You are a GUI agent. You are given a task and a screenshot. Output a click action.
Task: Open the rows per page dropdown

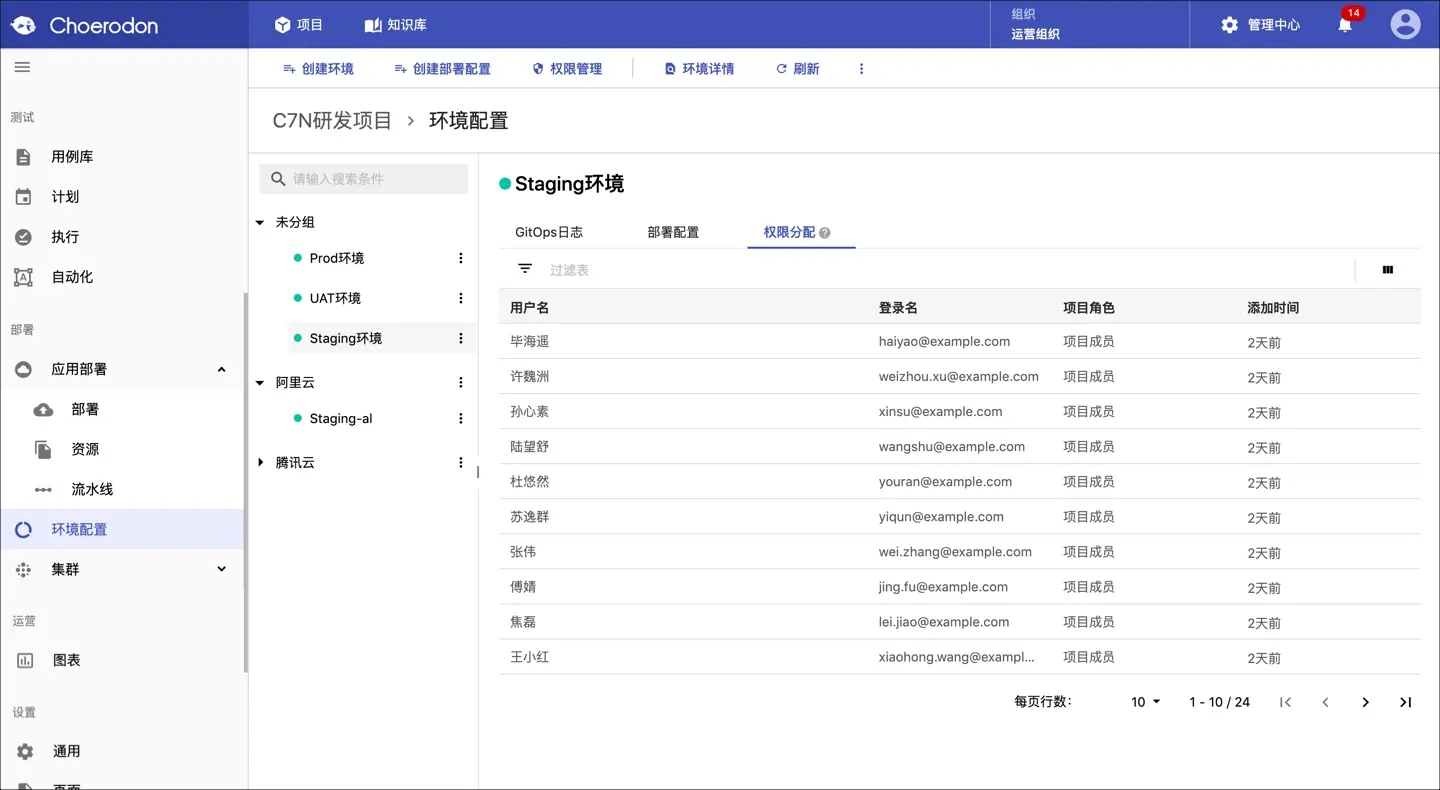point(1146,702)
